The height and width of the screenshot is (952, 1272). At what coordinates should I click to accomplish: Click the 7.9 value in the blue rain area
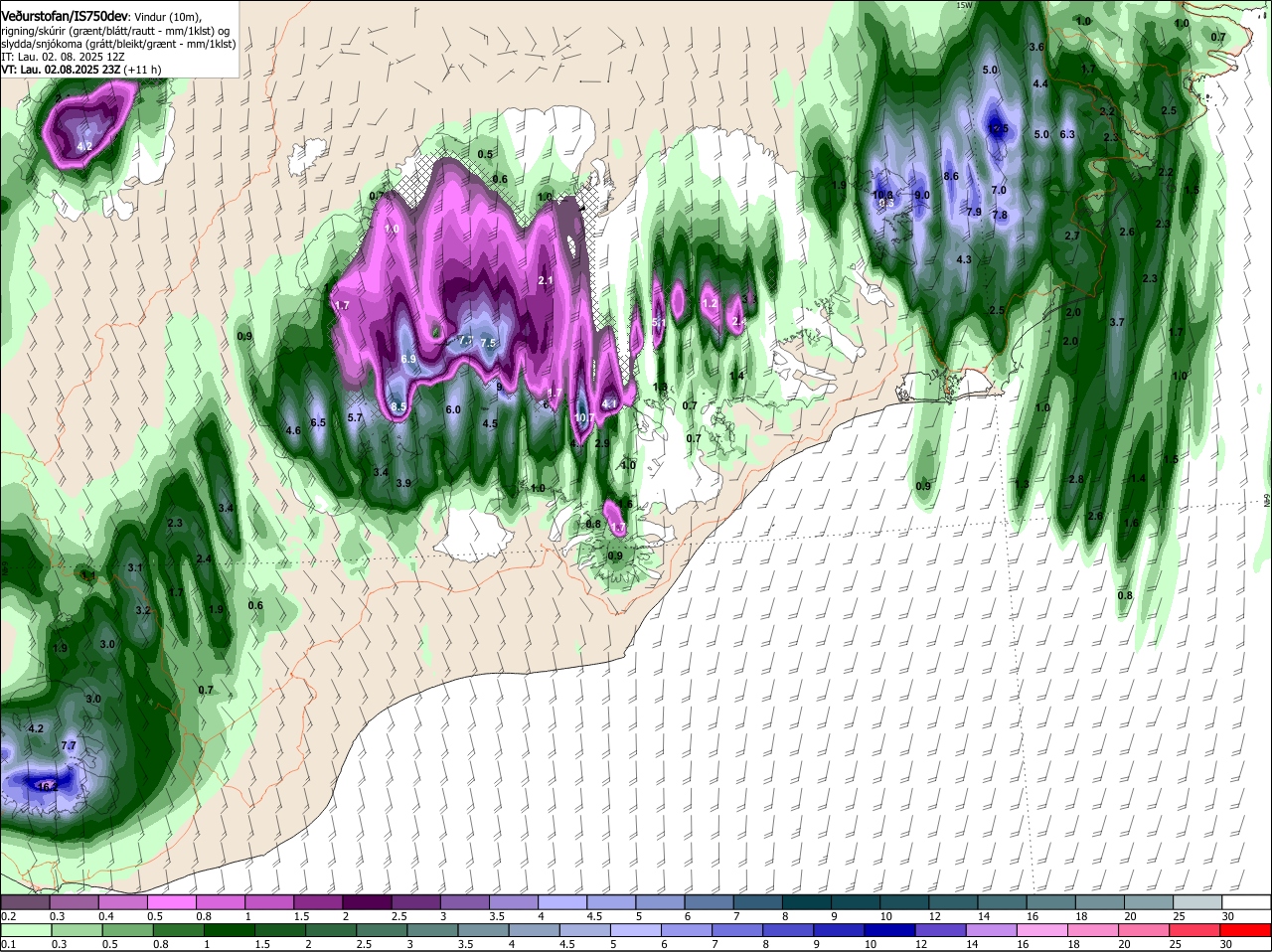[x=974, y=212]
